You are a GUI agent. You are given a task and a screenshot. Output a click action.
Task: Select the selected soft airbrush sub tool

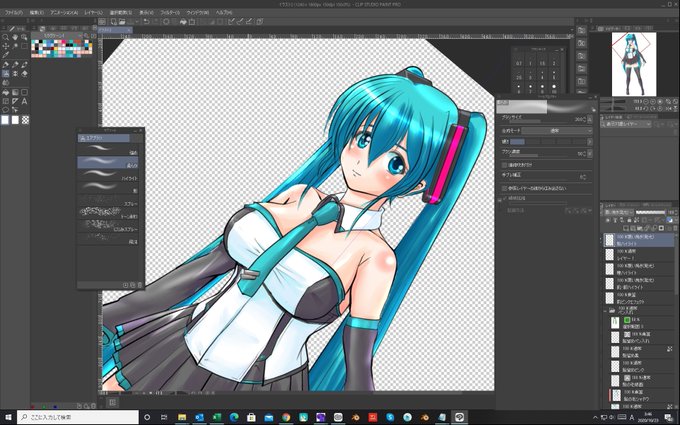(x=108, y=162)
